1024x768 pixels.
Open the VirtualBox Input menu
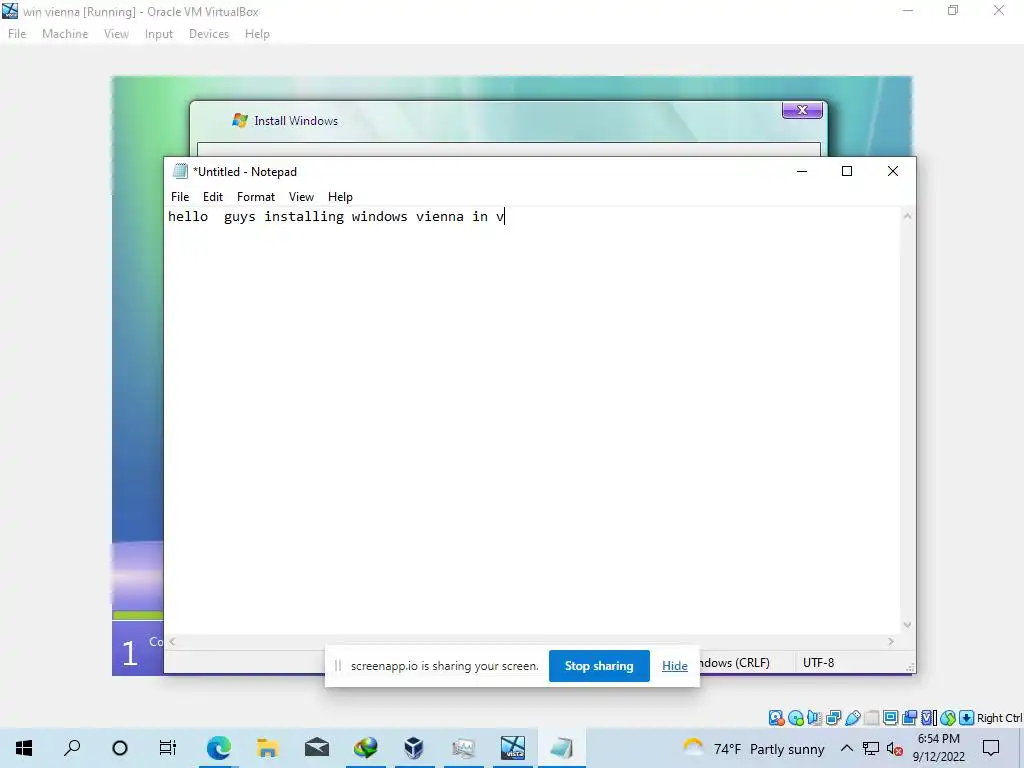tap(159, 34)
